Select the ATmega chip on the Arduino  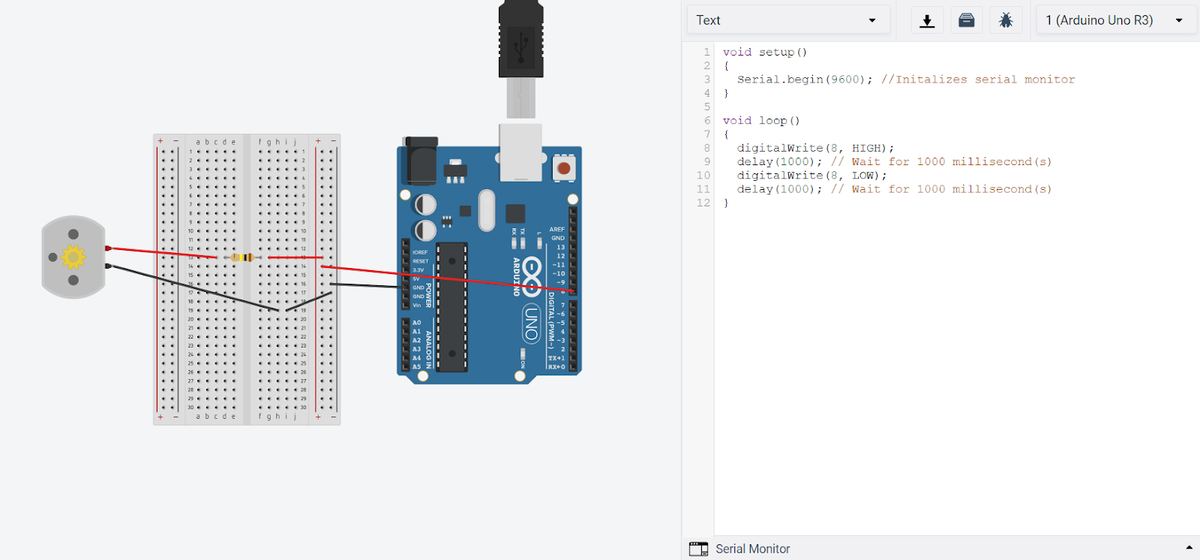pos(452,305)
